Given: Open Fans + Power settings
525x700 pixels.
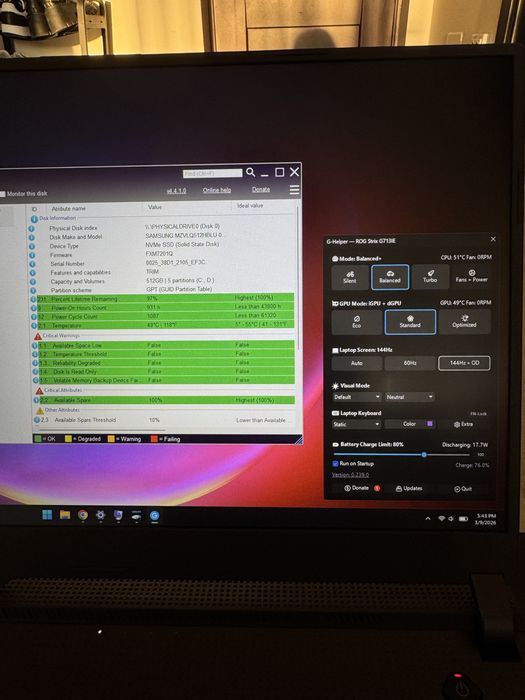Looking at the screenshot, I should coord(471,276).
